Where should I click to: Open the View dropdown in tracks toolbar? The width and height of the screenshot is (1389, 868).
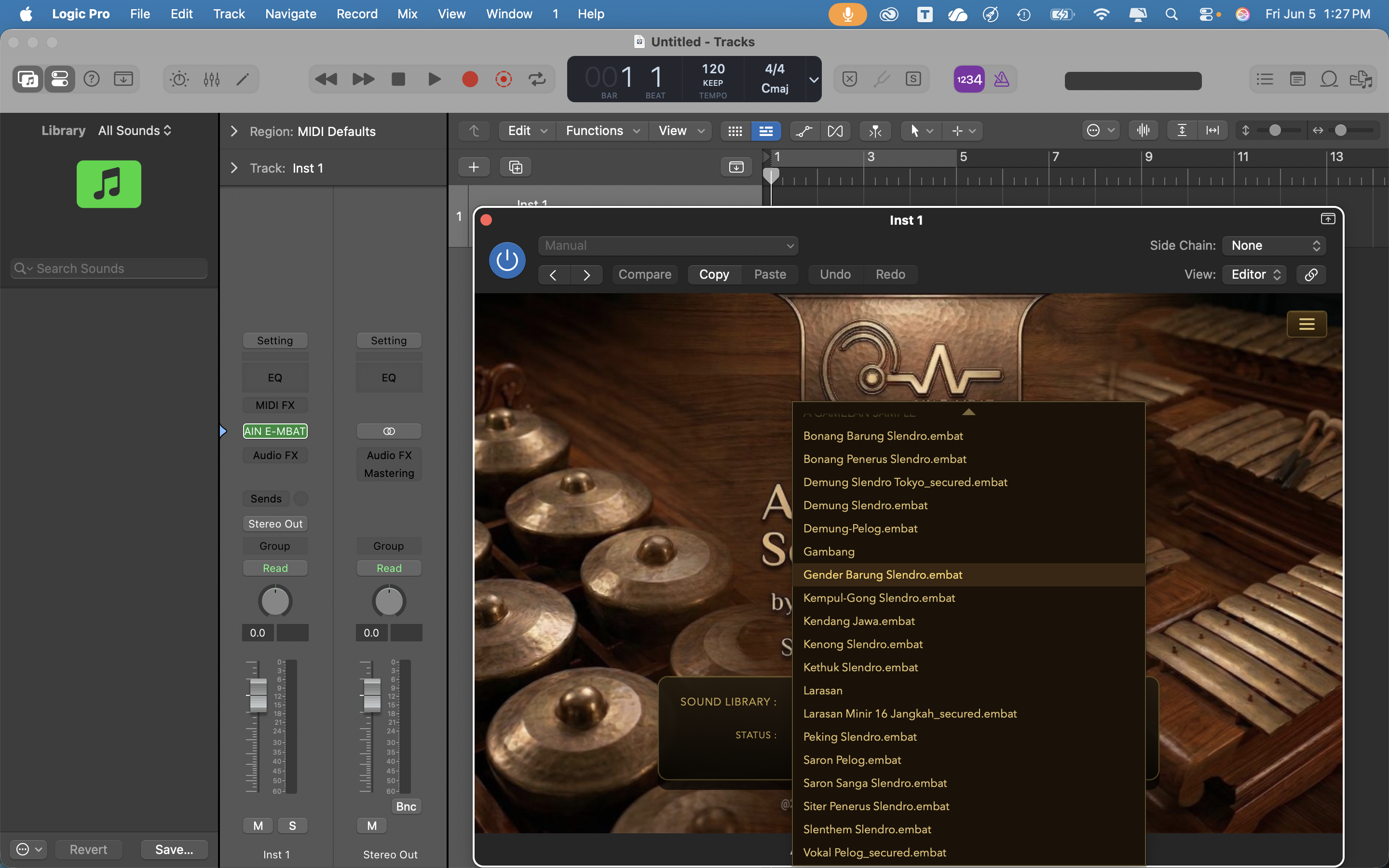tap(681, 131)
